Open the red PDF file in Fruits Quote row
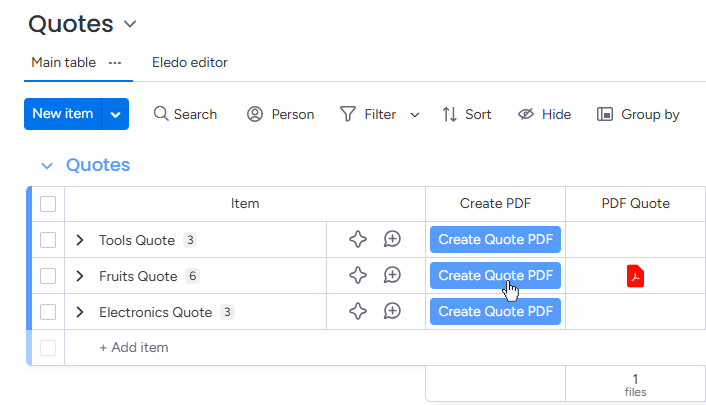Viewport: 706px width, 405px height. [x=635, y=276]
